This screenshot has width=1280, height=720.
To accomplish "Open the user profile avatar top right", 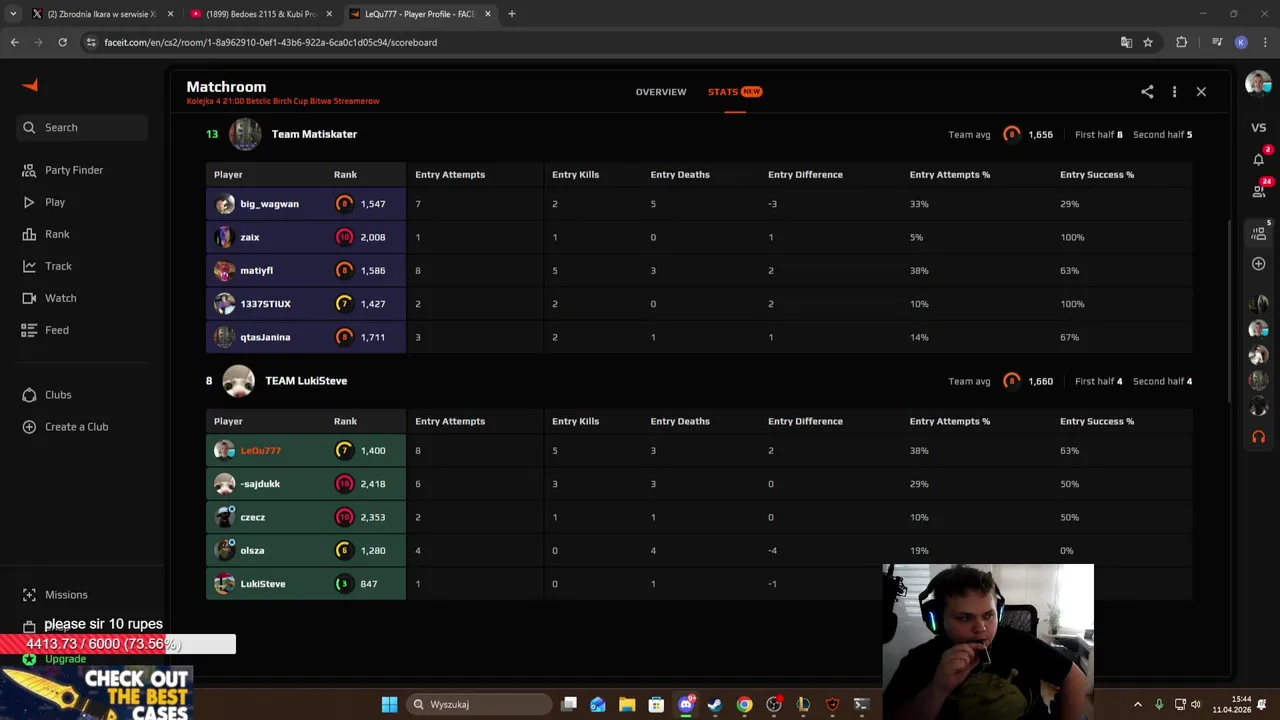I will [x=1258, y=84].
